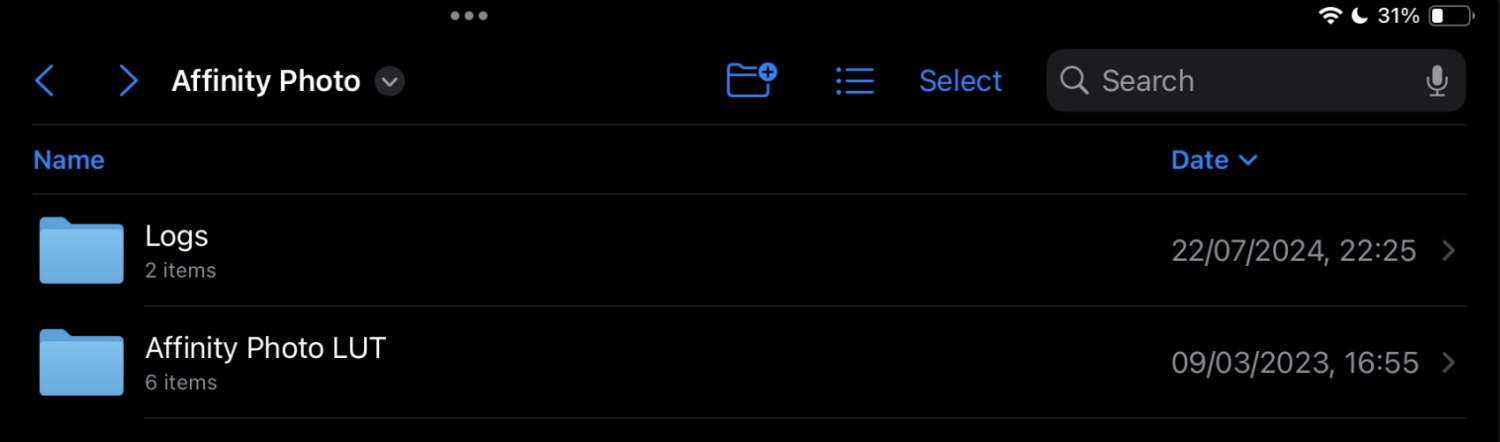Screen dimensions: 1500x442
Task: Tap the Wi-Fi status icon
Action: (1330, 16)
